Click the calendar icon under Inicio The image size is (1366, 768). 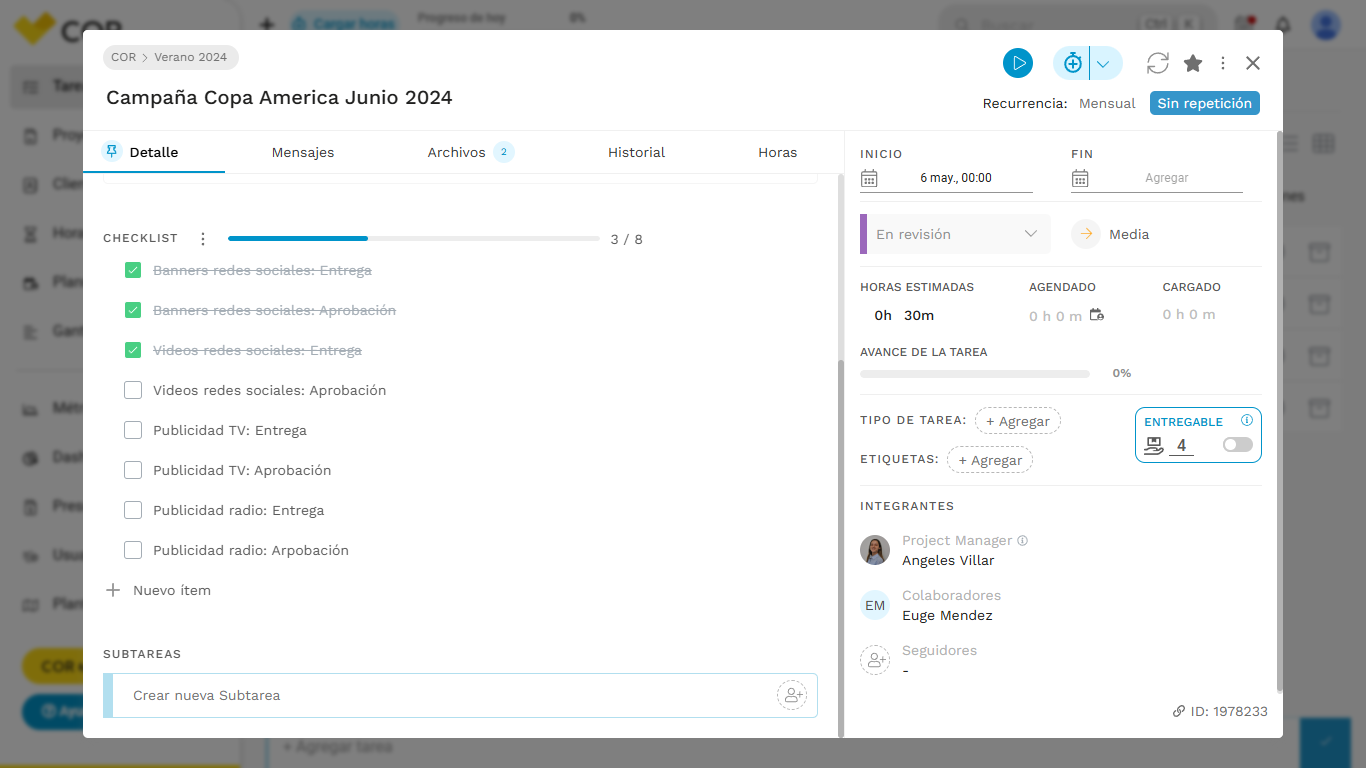click(x=869, y=178)
